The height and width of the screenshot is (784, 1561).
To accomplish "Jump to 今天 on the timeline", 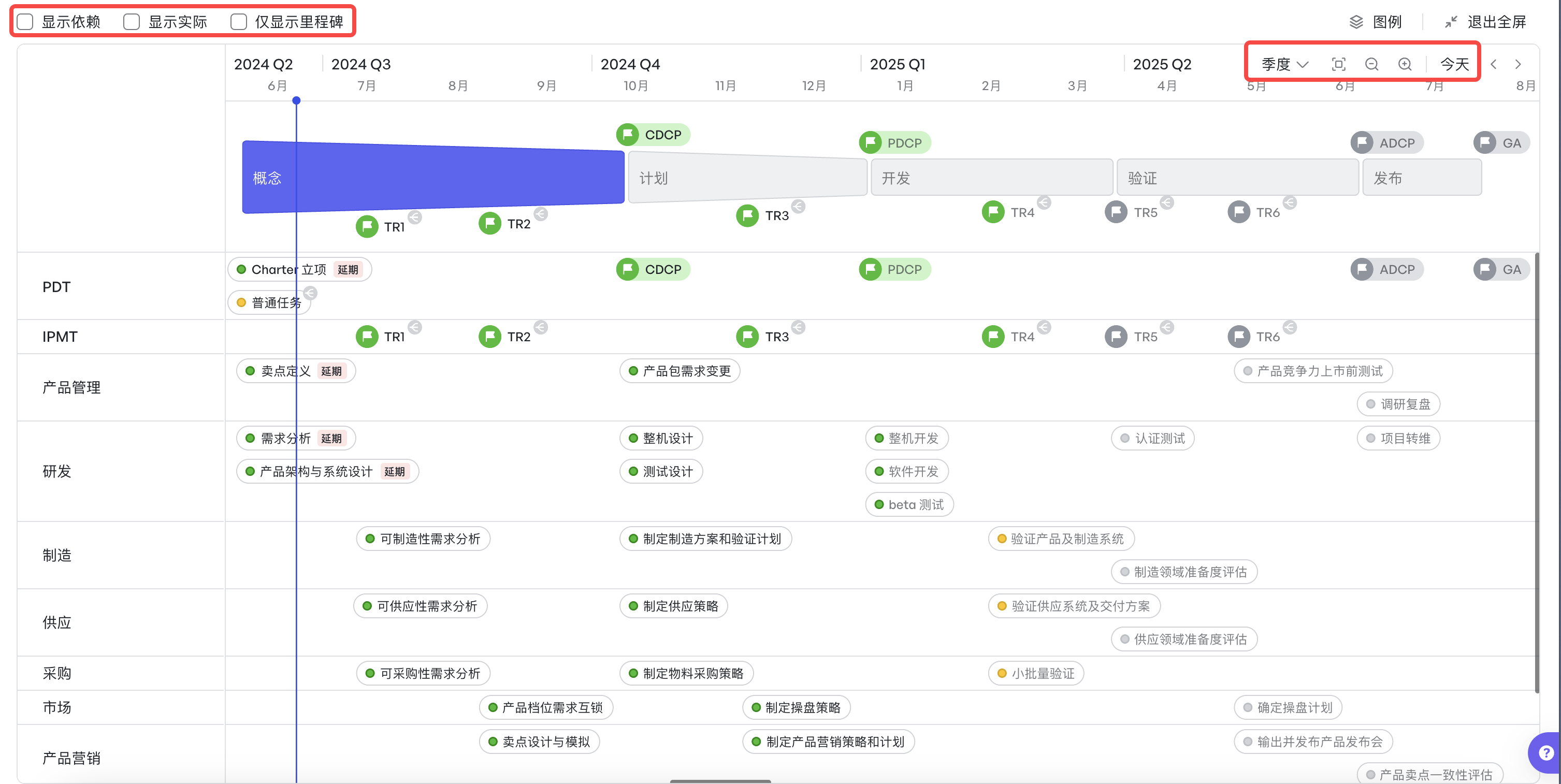I will tap(1454, 64).
